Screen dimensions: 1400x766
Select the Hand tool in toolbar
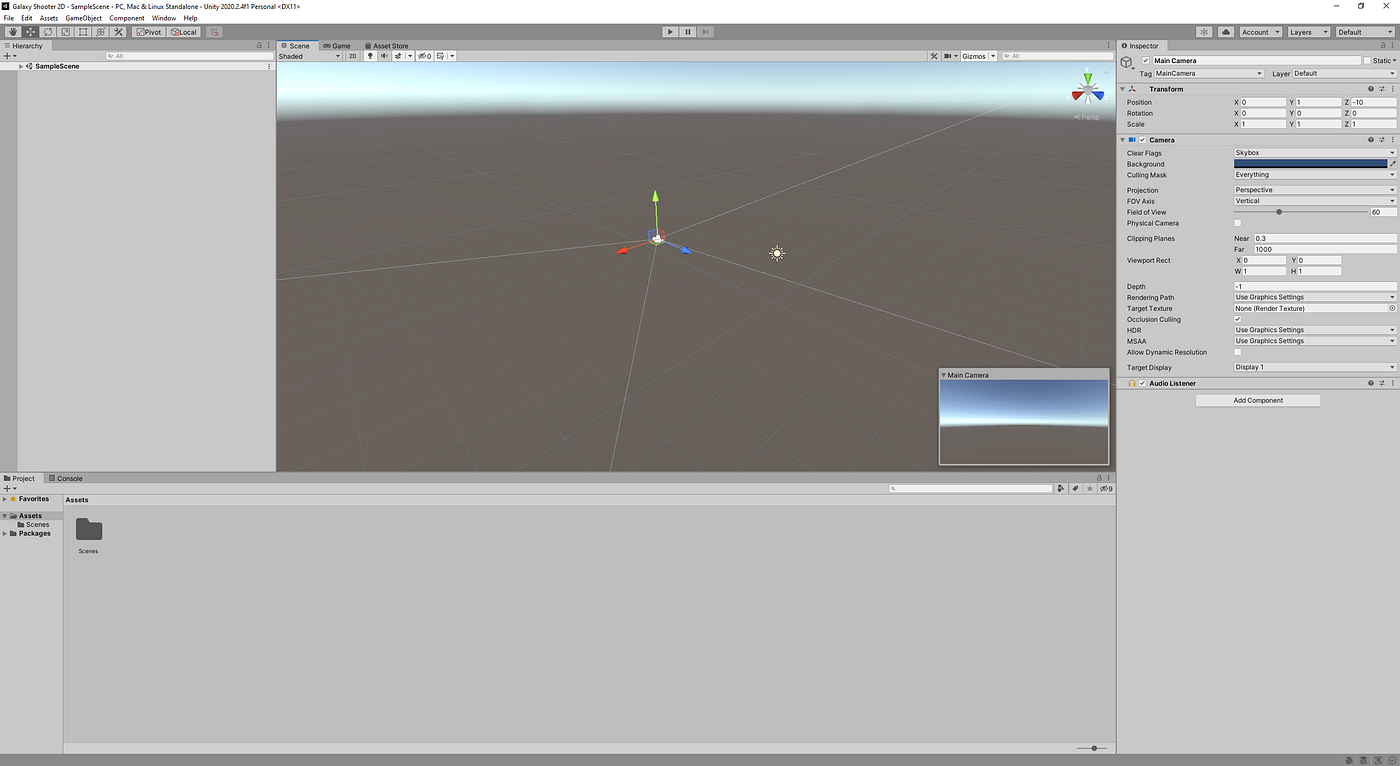13,32
